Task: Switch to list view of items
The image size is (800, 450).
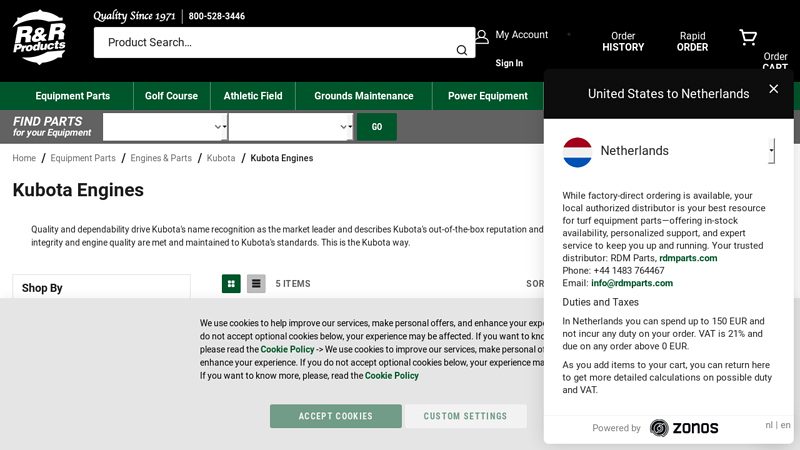Action: [256, 284]
